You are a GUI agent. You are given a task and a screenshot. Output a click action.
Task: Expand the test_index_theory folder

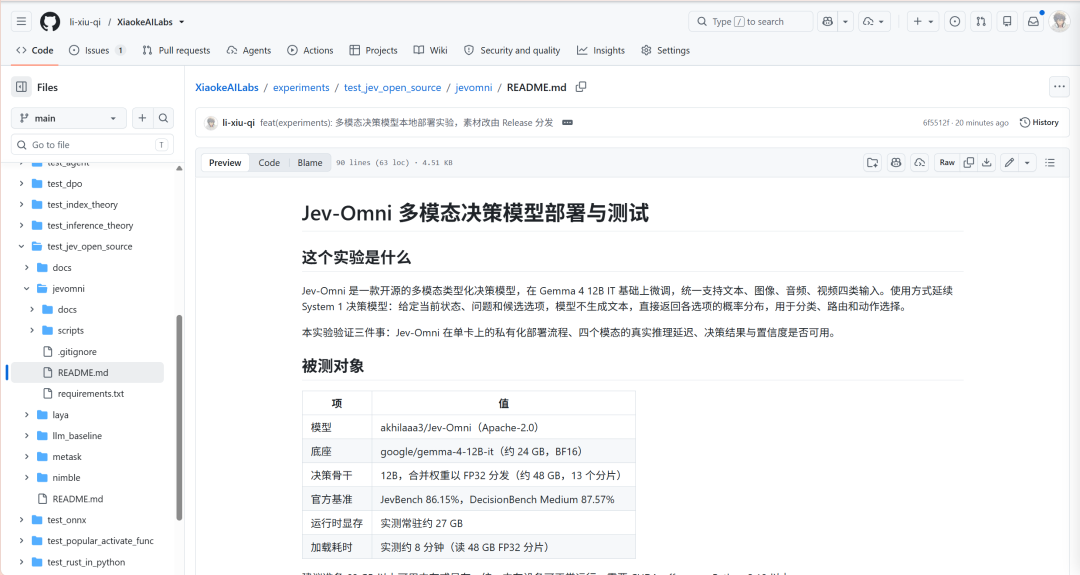21,205
